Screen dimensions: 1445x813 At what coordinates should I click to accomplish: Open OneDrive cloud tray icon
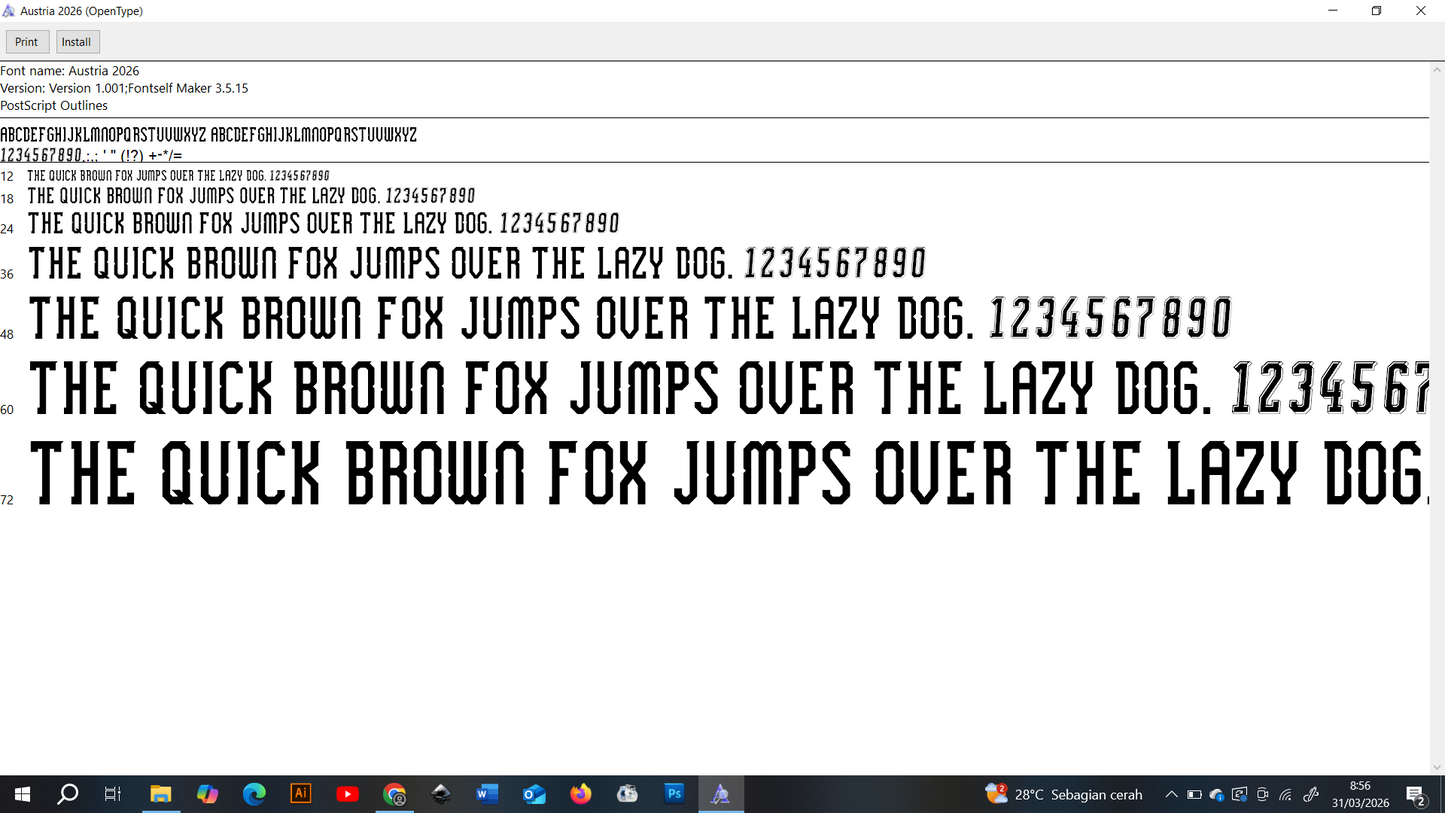tap(1217, 795)
